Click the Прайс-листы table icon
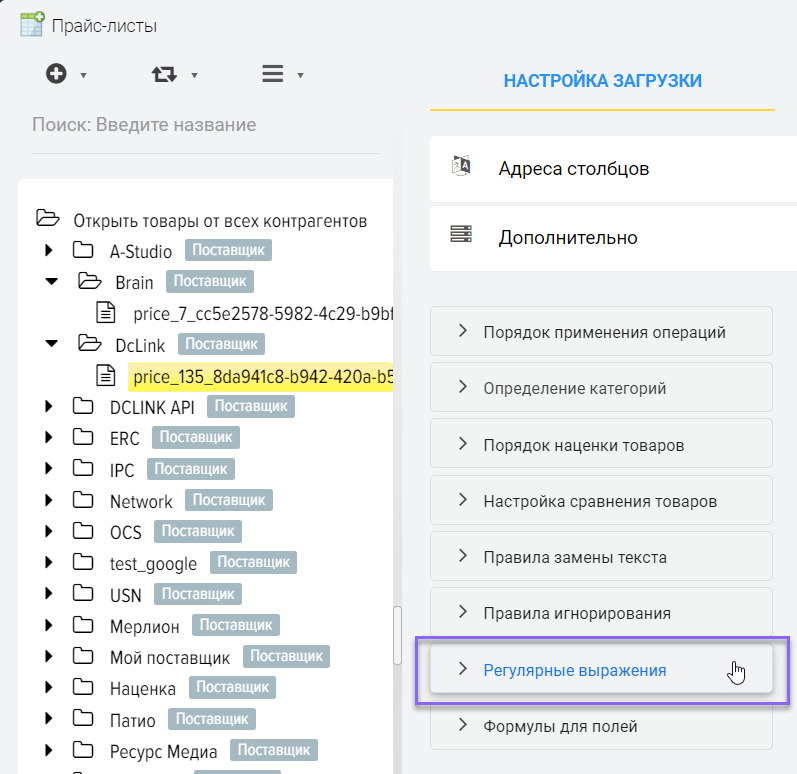797x774 pixels. point(32,24)
